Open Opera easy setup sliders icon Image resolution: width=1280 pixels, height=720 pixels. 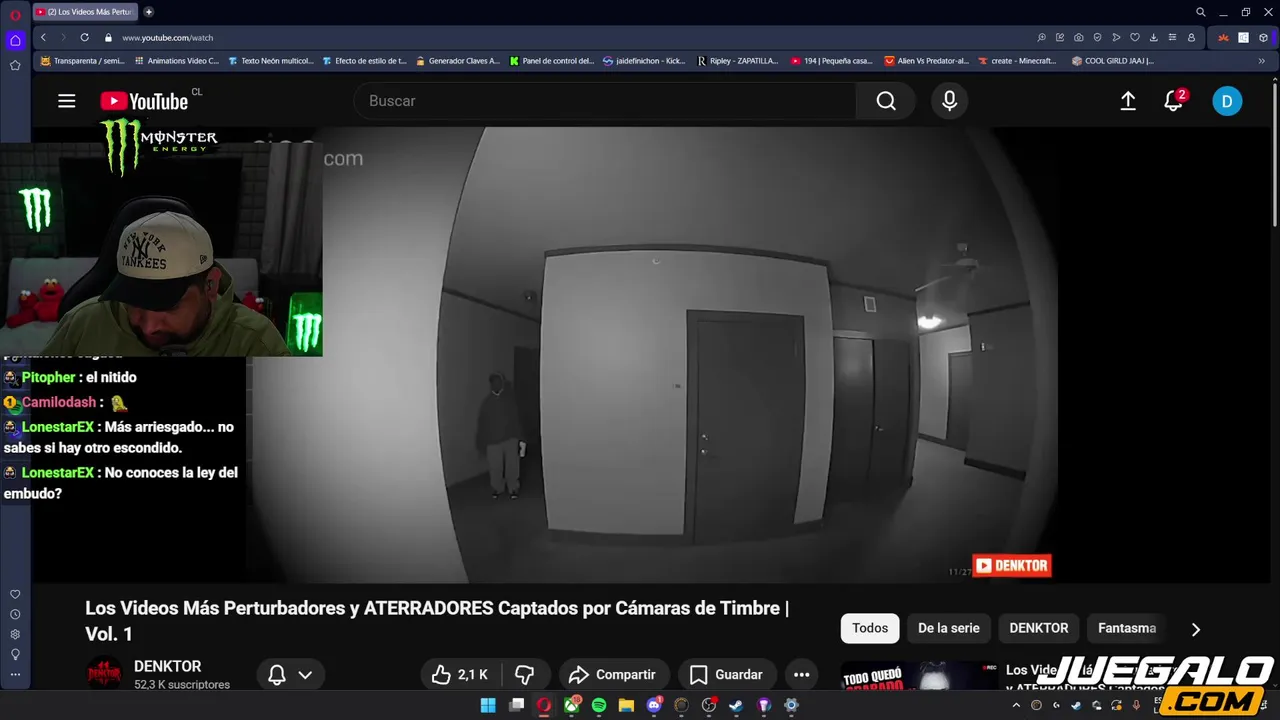pyautogui.click(x=1172, y=37)
